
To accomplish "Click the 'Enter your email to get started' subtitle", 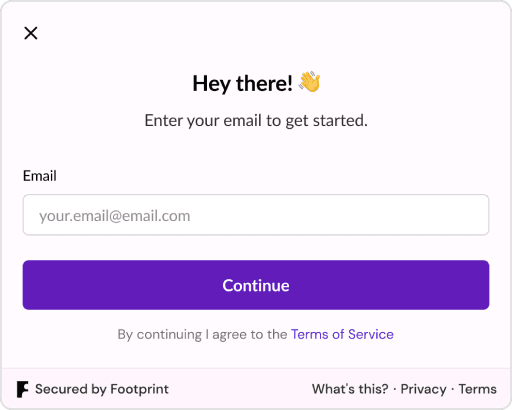I will [256, 120].
